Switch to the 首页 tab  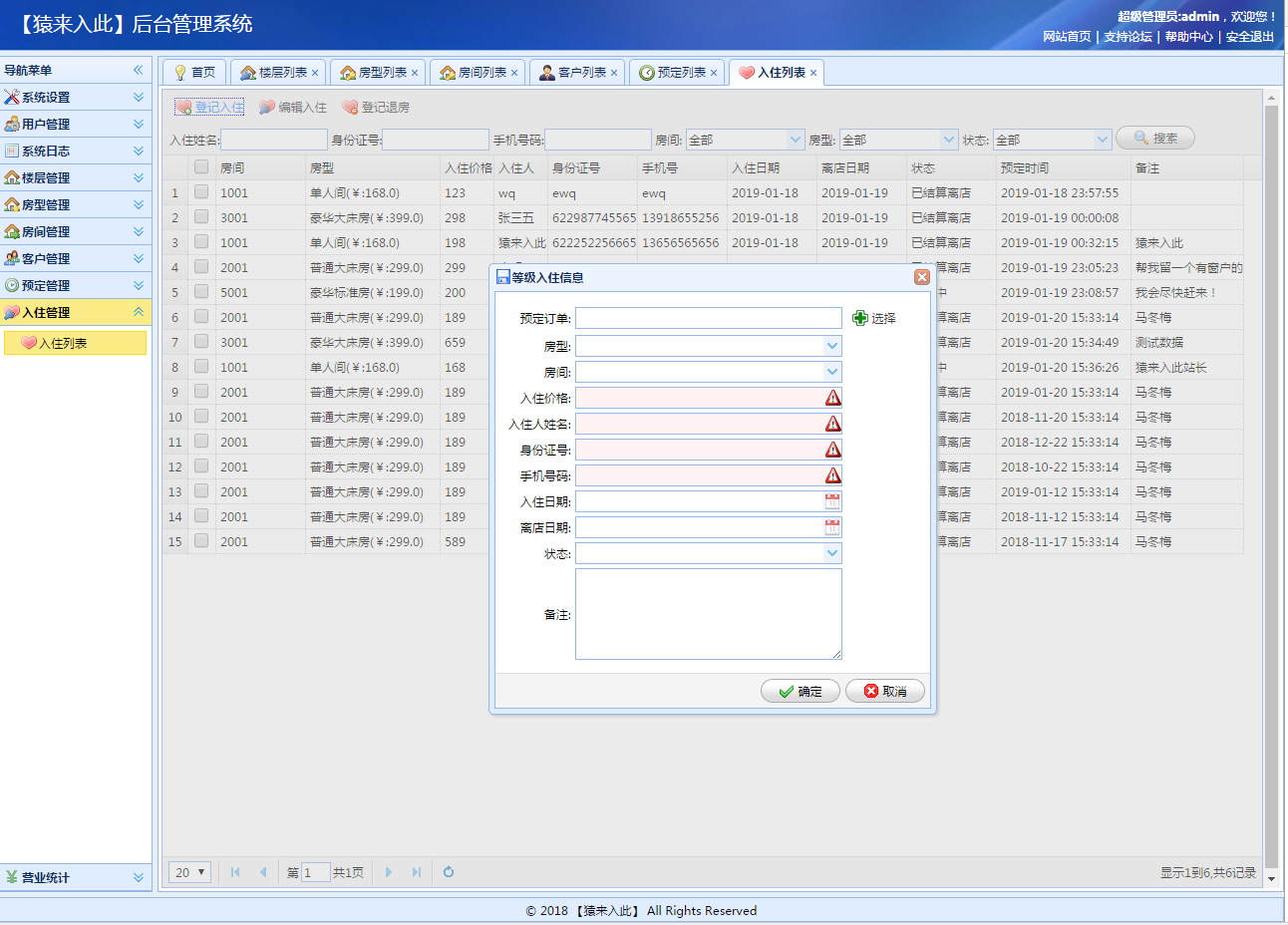tap(194, 73)
